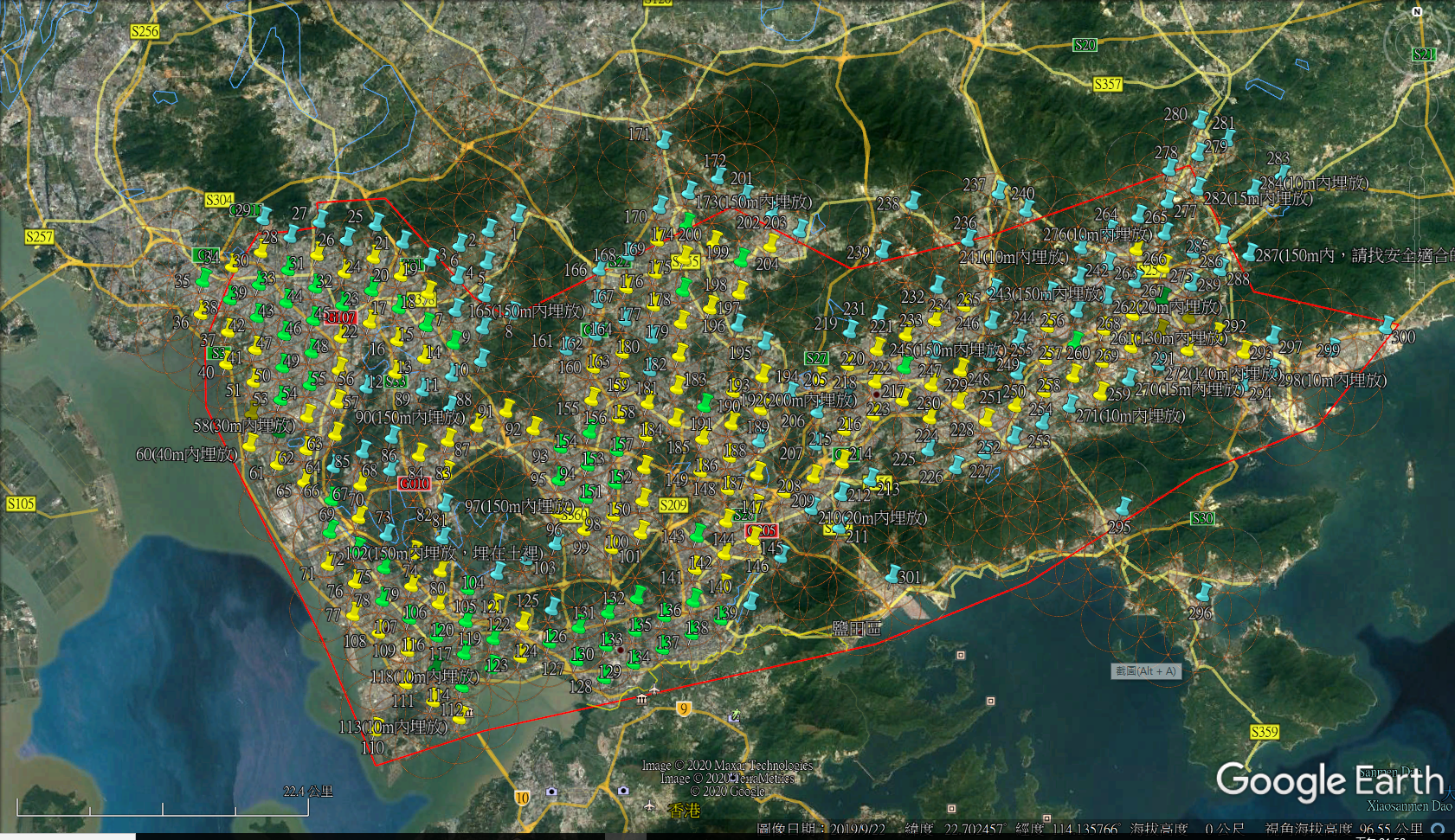Image resolution: width=1455 pixels, height=840 pixels.
Task: Click the cyan pushpin labeled 287
Action: click(x=1250, y=253)
